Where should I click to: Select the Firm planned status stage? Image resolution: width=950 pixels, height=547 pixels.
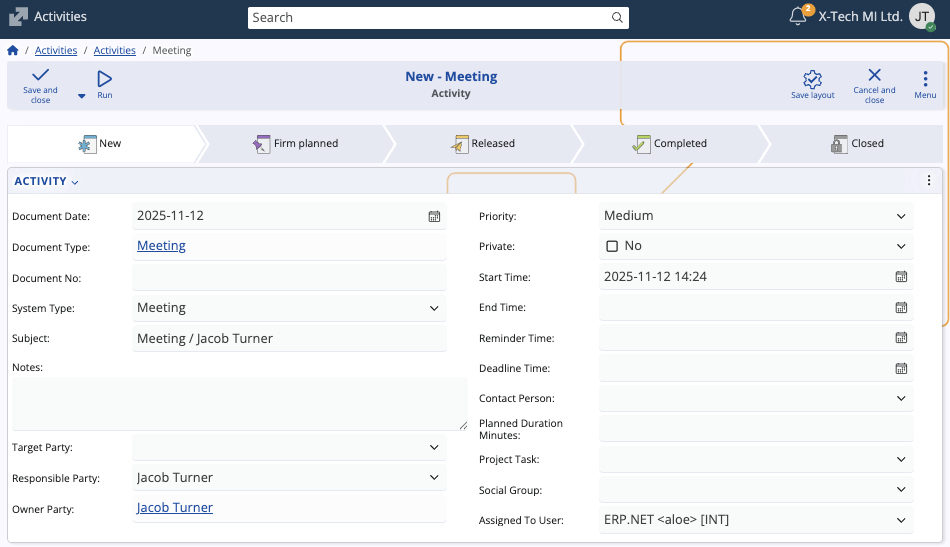coord(295,144)
